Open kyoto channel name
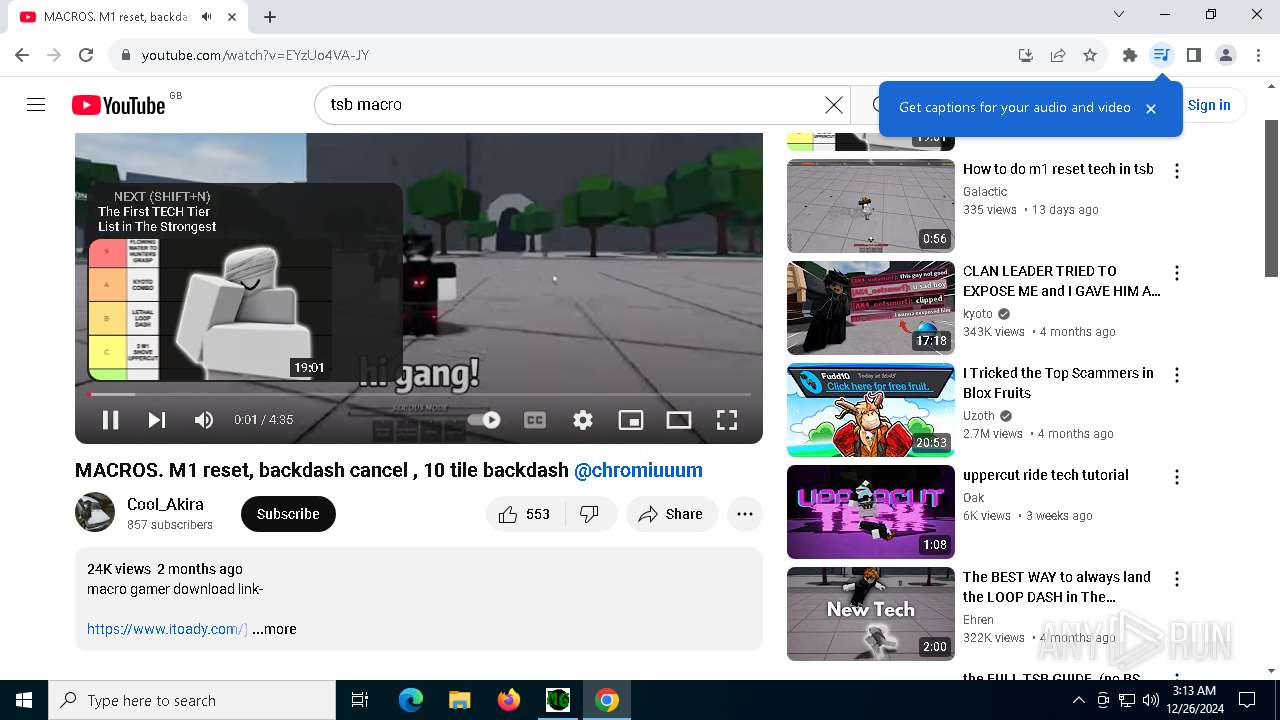The height and width of the screenshot is (720, 1280). tap(978, 313)
